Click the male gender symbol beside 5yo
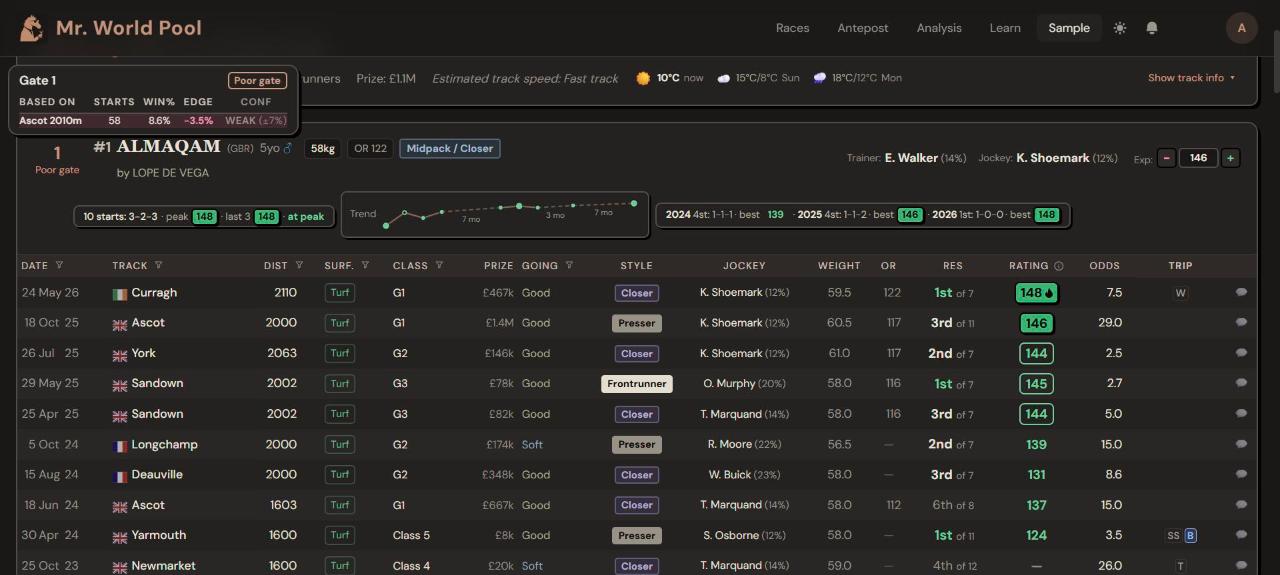The image size is (1280, 575). [288, 148]
